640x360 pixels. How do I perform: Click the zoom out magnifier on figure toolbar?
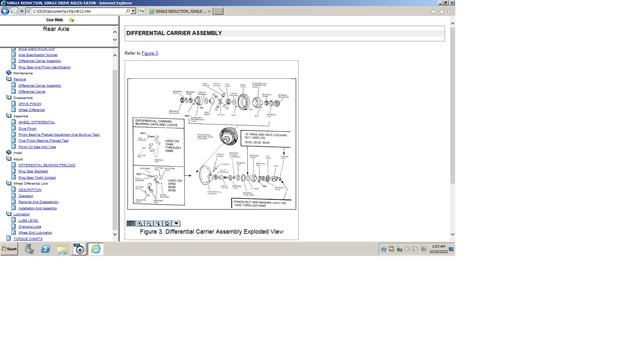(149, 223)
